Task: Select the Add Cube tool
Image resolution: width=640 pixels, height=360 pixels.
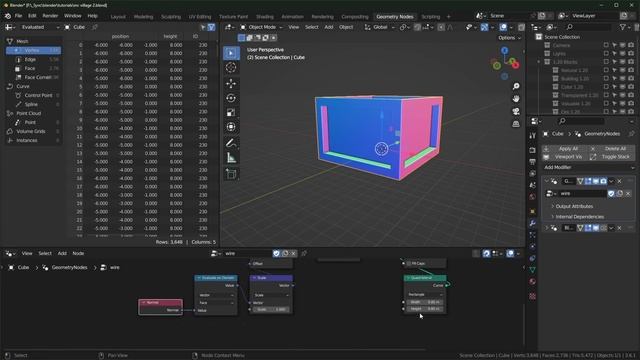Action: click(x=231, y=174)
